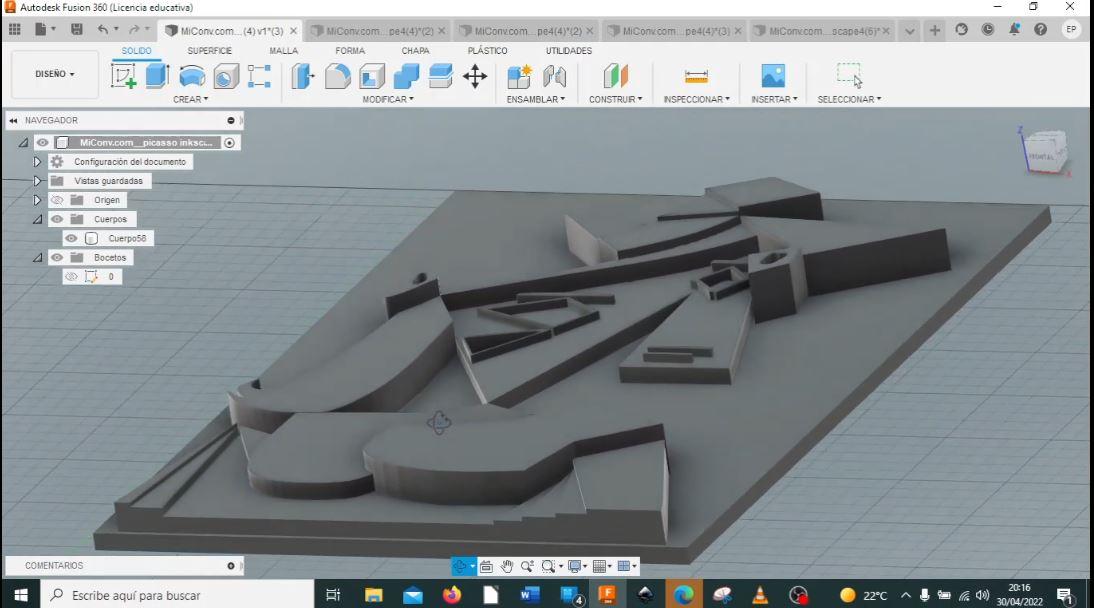Open the MODIFICAR dropdown menu
This screenshot has width=1094, height=608.
click(388, 99)
